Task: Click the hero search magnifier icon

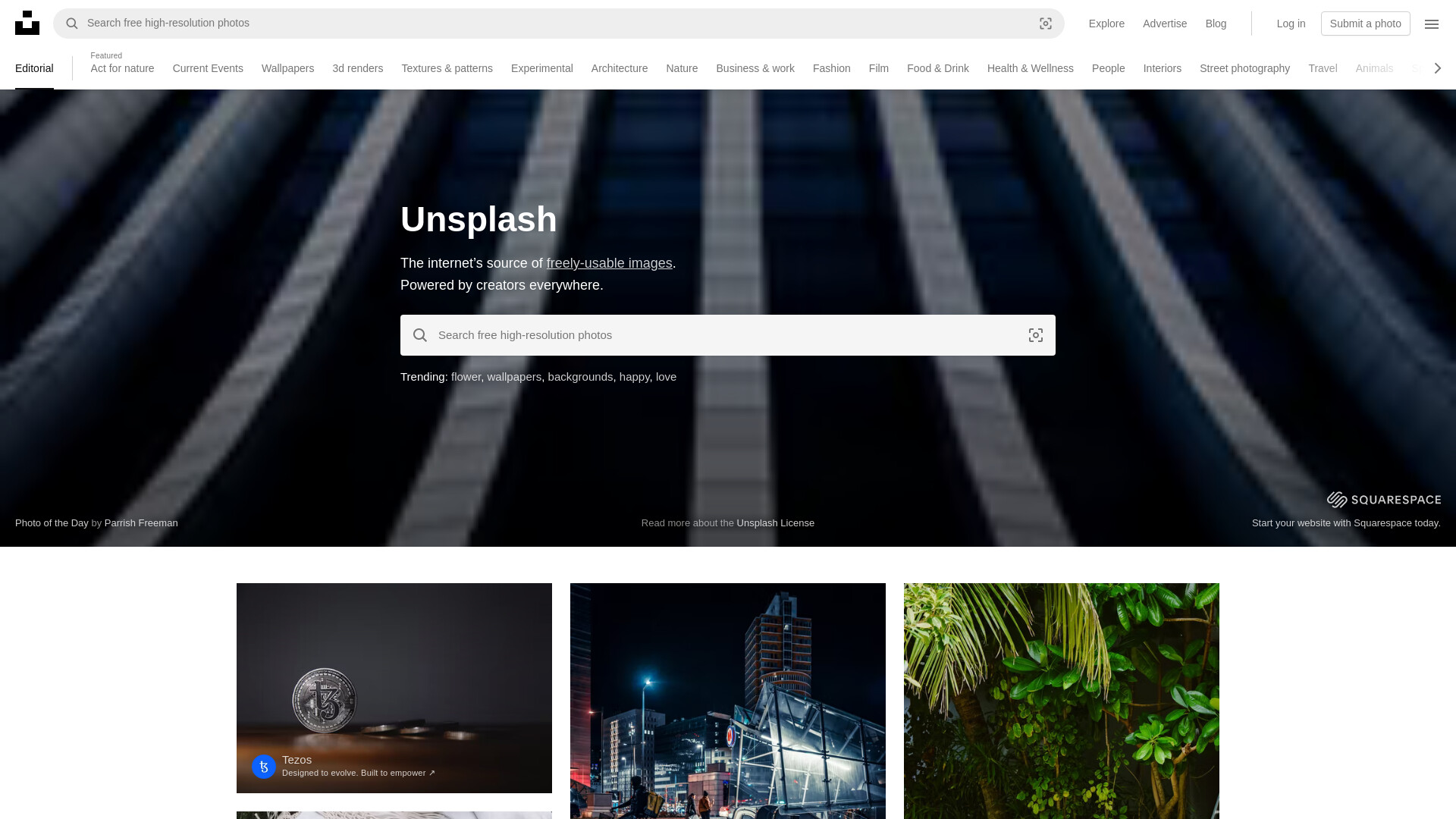Action: coord(420,335)
